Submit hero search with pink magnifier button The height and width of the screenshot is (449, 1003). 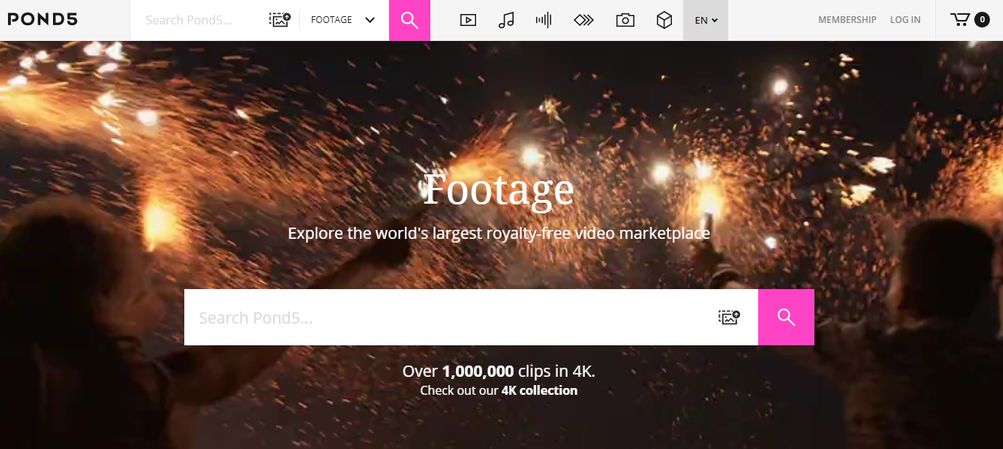786,317
